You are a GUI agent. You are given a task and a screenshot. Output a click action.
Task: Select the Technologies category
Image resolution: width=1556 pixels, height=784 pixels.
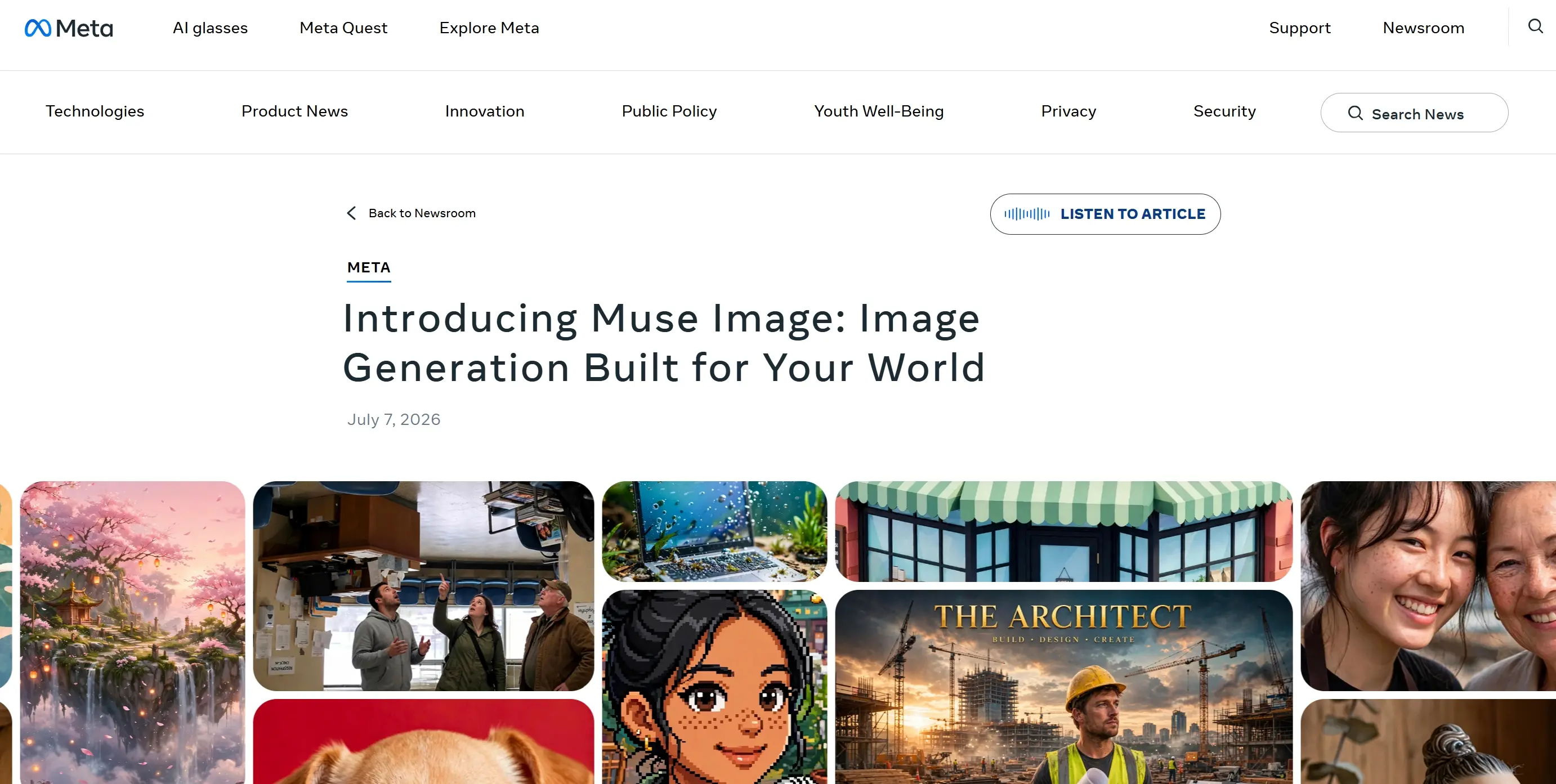pos(95,112)
